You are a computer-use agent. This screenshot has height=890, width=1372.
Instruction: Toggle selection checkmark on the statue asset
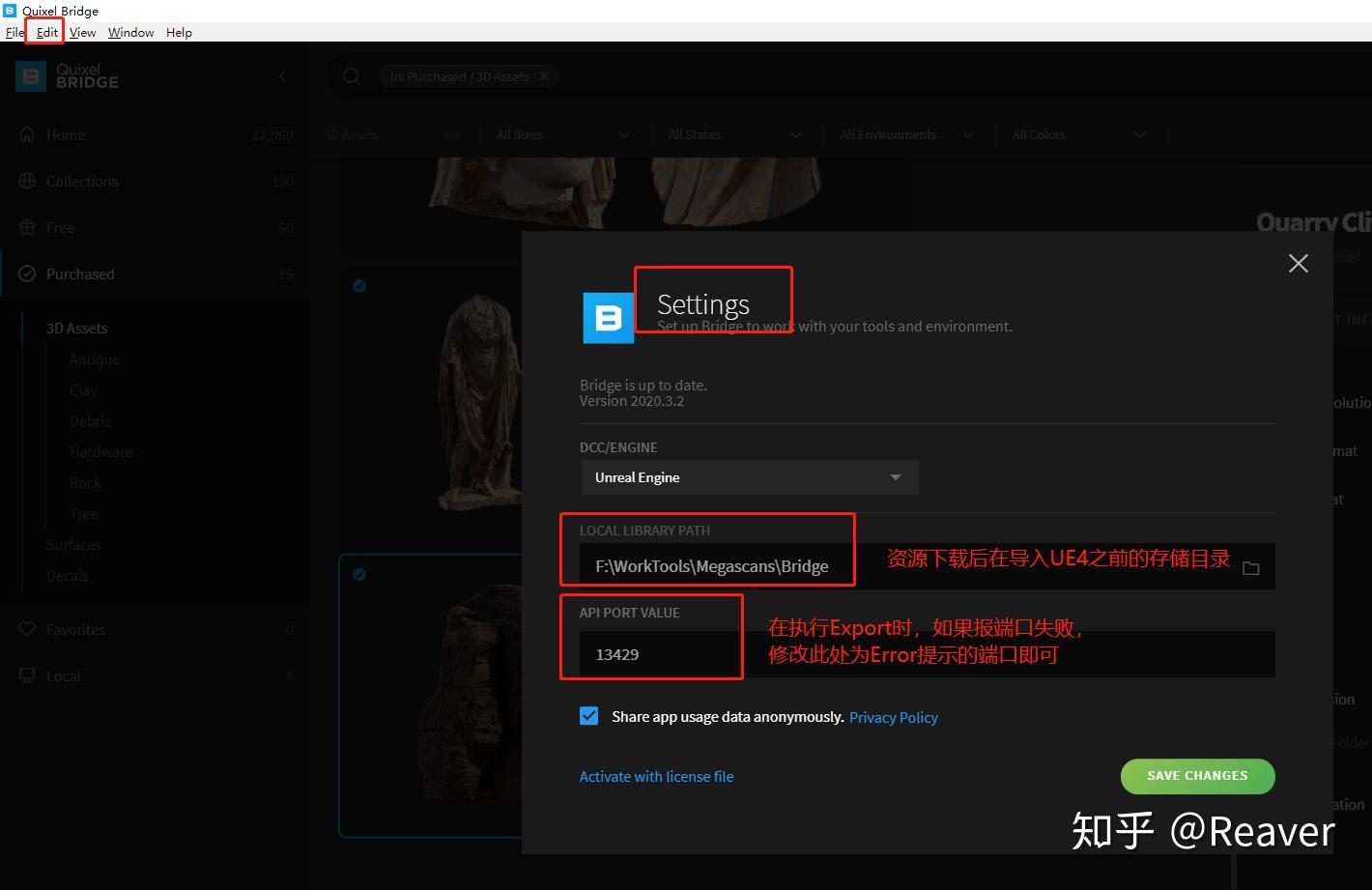point(359,286)
